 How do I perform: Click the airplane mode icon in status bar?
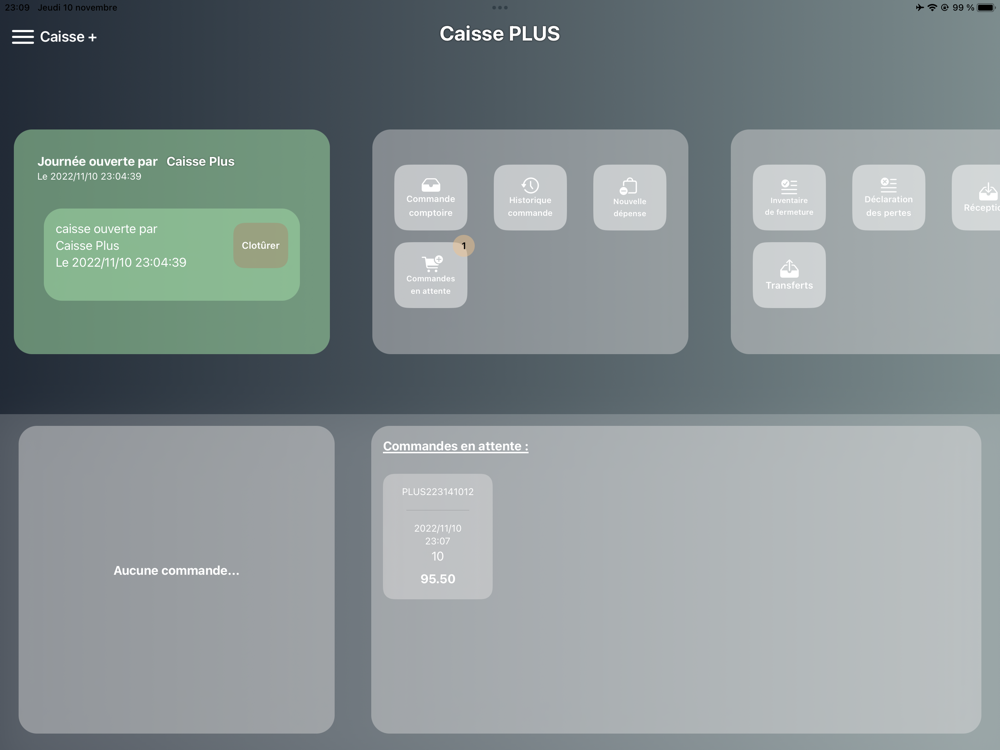[x=919, y=8]
